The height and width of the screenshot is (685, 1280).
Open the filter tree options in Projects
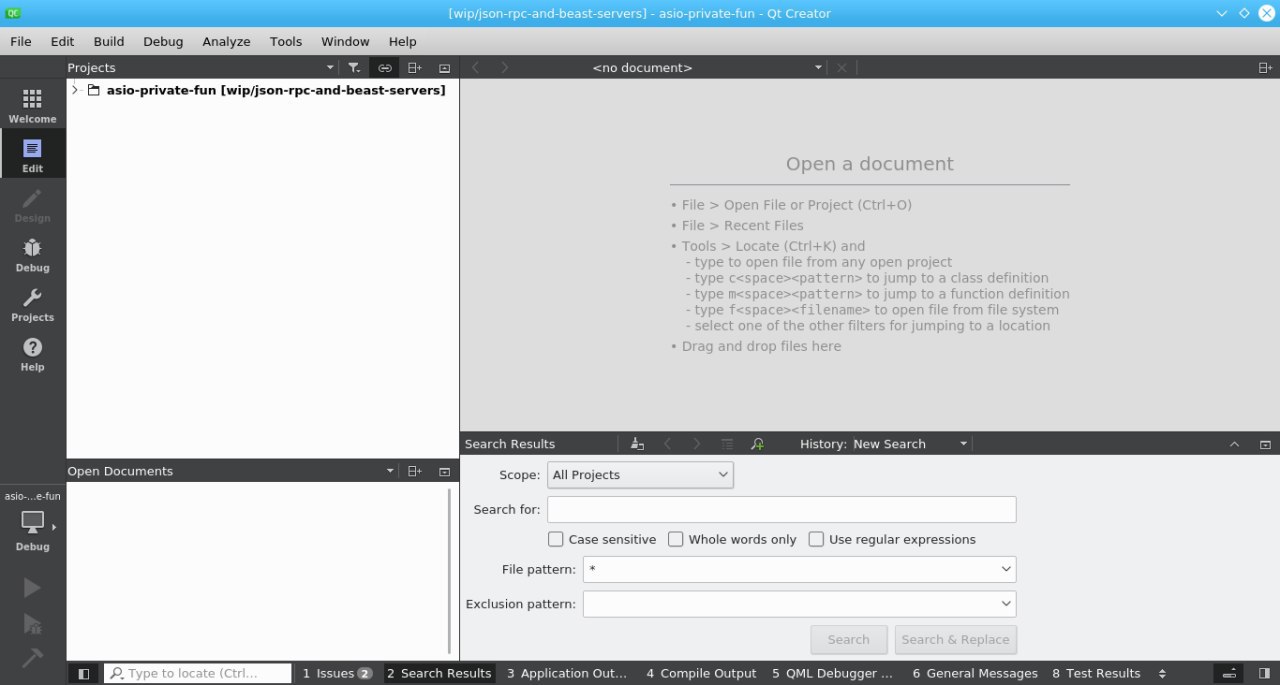pos(354,68)
